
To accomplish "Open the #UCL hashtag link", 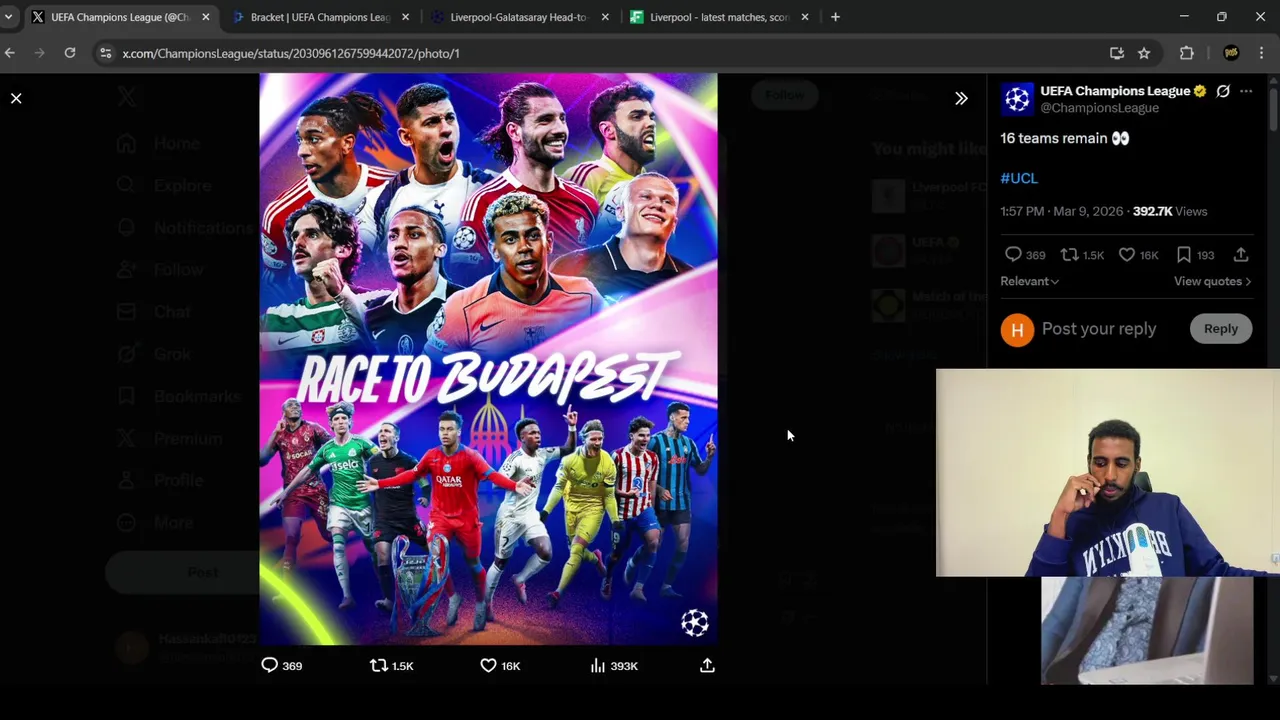I will point(1019,178).
